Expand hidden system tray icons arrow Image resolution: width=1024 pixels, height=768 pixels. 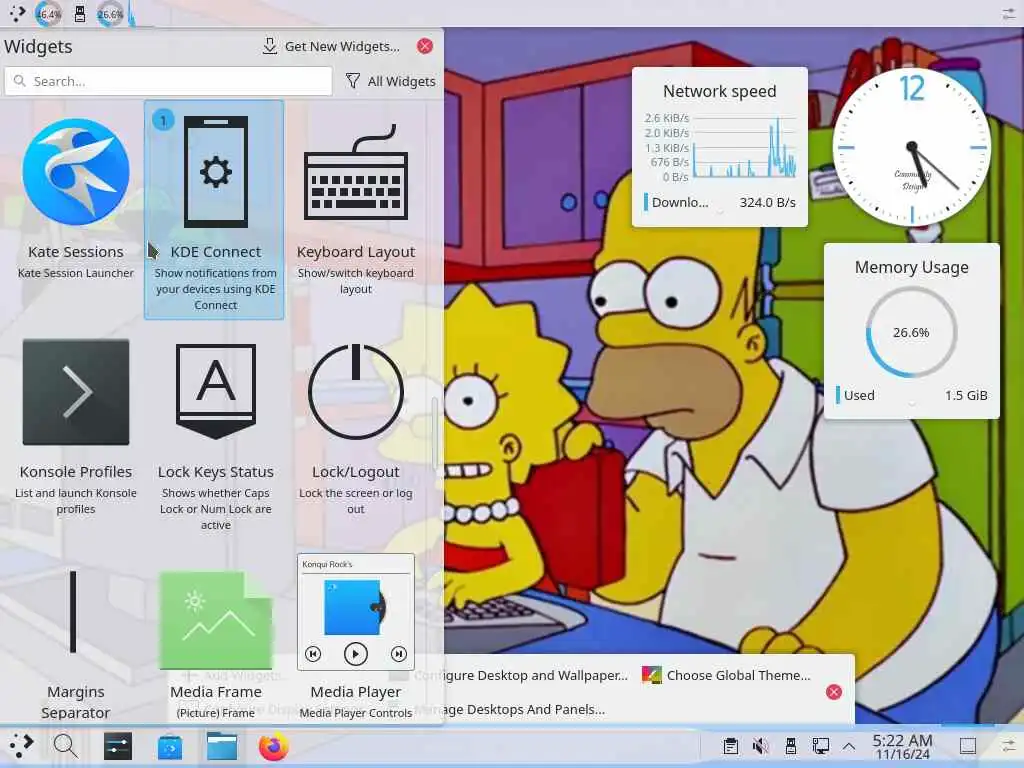coord(849,746)
